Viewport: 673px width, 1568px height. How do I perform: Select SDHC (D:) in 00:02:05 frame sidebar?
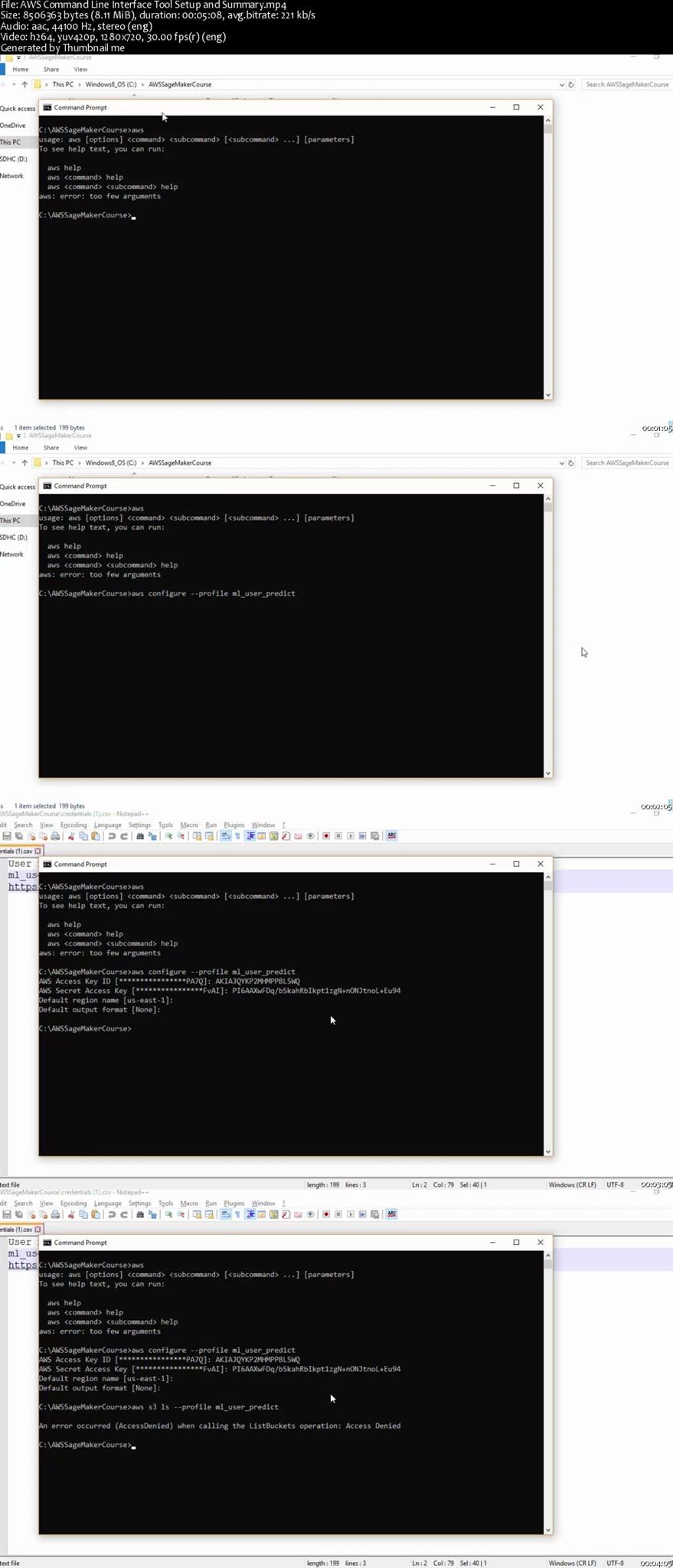[x=14, y=537]
